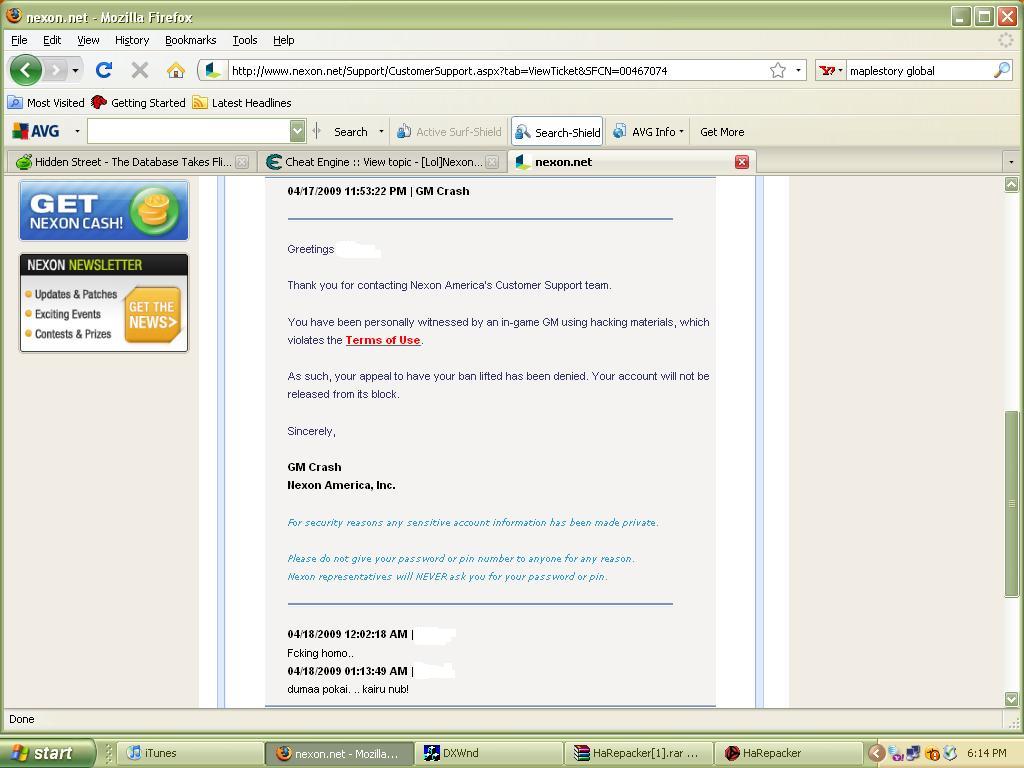Open AVG Info dropdown

(648, 132)
